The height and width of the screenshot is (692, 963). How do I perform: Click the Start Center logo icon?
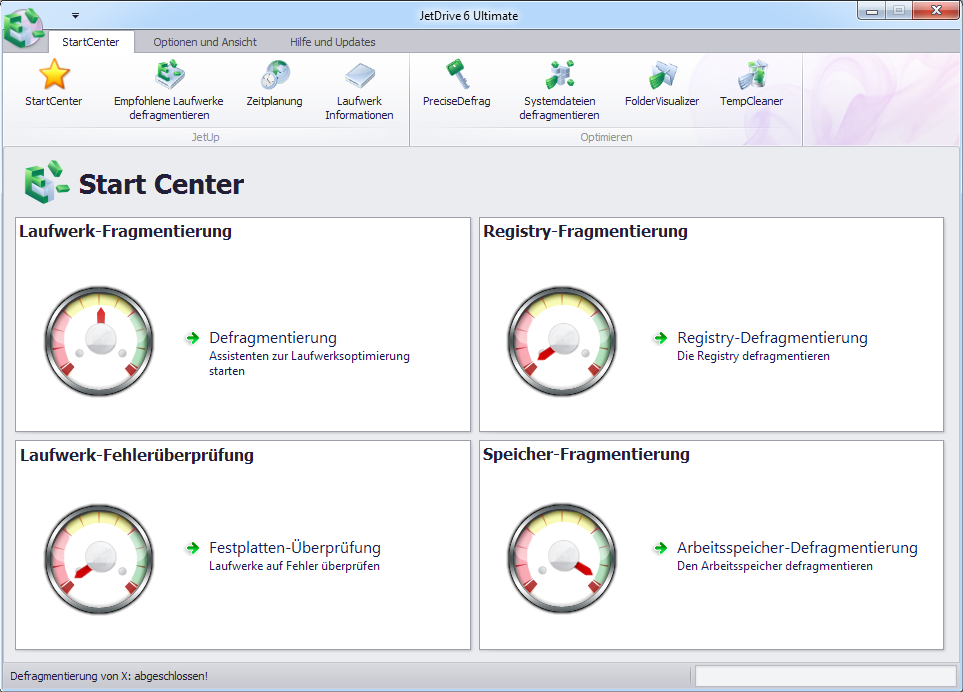(47, 182)
